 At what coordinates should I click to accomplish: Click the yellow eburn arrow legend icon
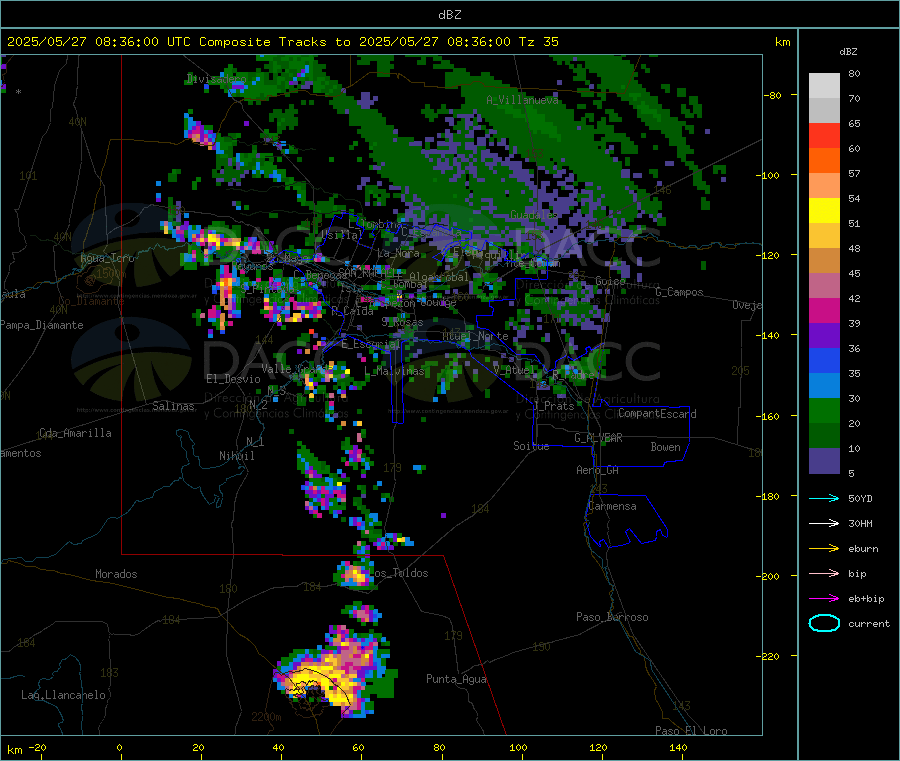point(824,549)
